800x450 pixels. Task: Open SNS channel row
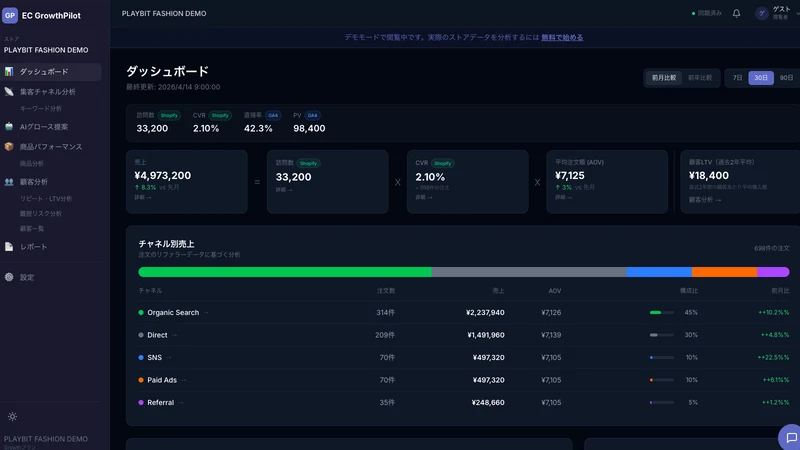pos(463,358)
